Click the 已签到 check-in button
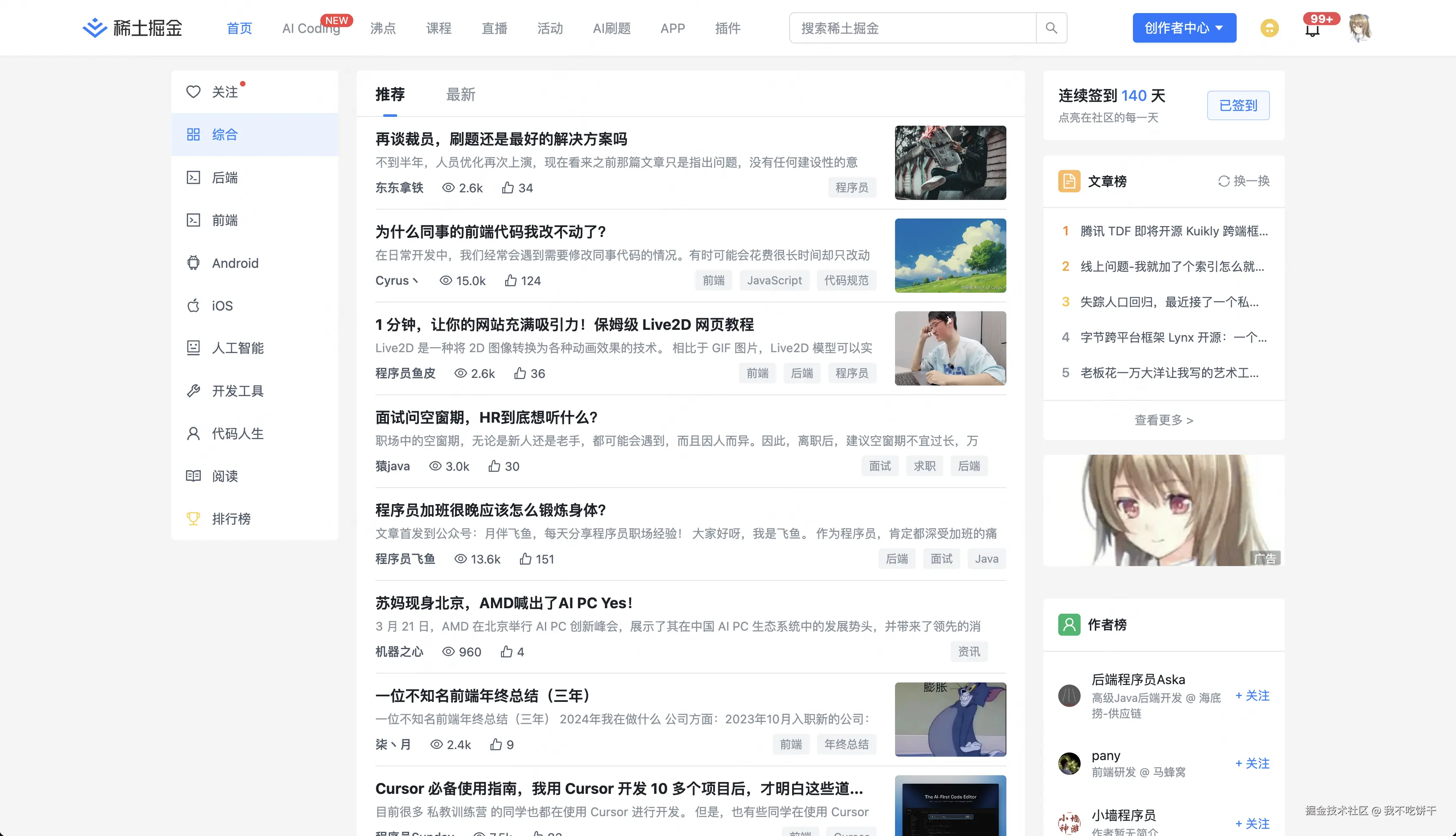 point(1238,105)
